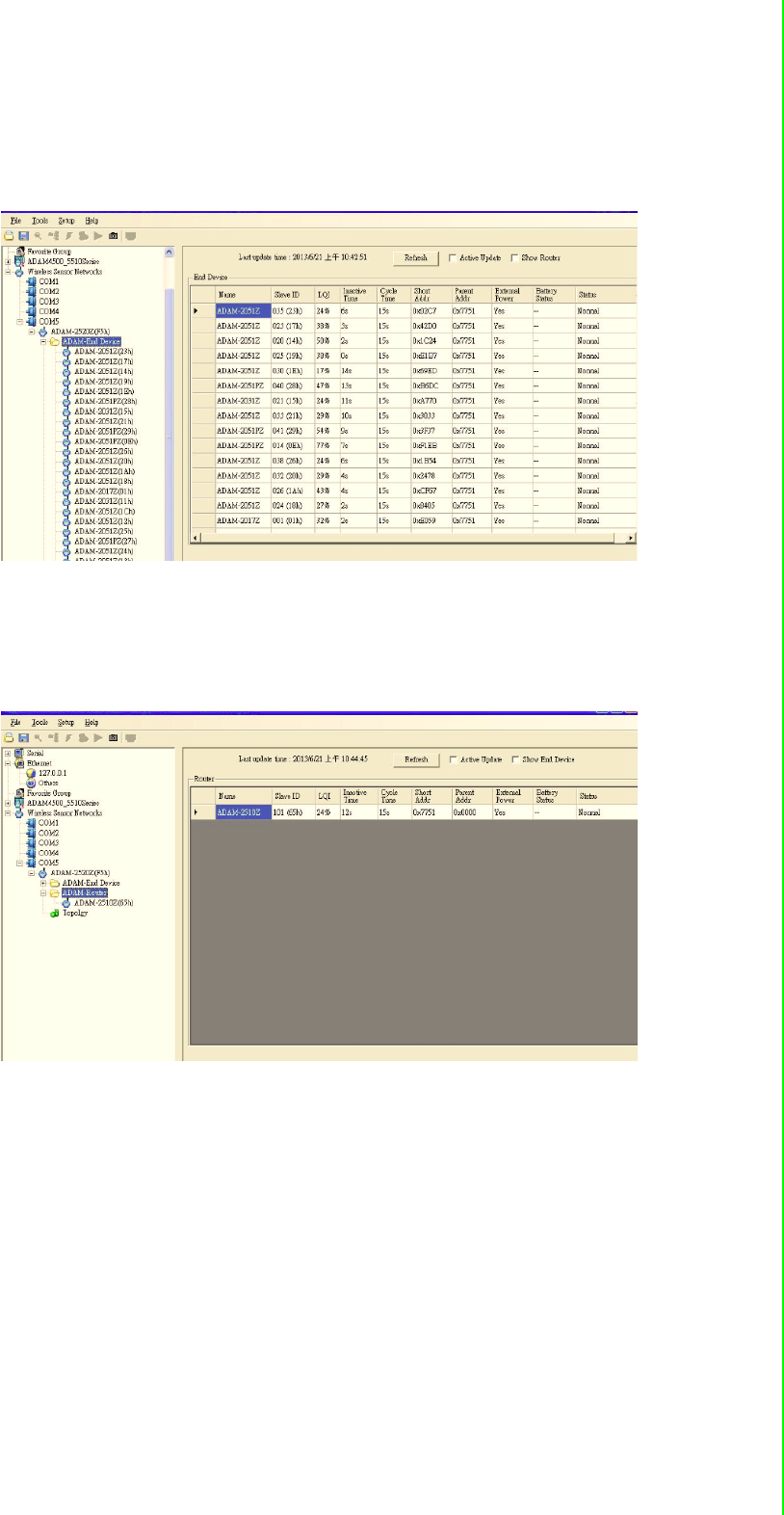Collapse the Ethernet node in the Router window tree
784x1515 pixels.
tap(8, 763)
